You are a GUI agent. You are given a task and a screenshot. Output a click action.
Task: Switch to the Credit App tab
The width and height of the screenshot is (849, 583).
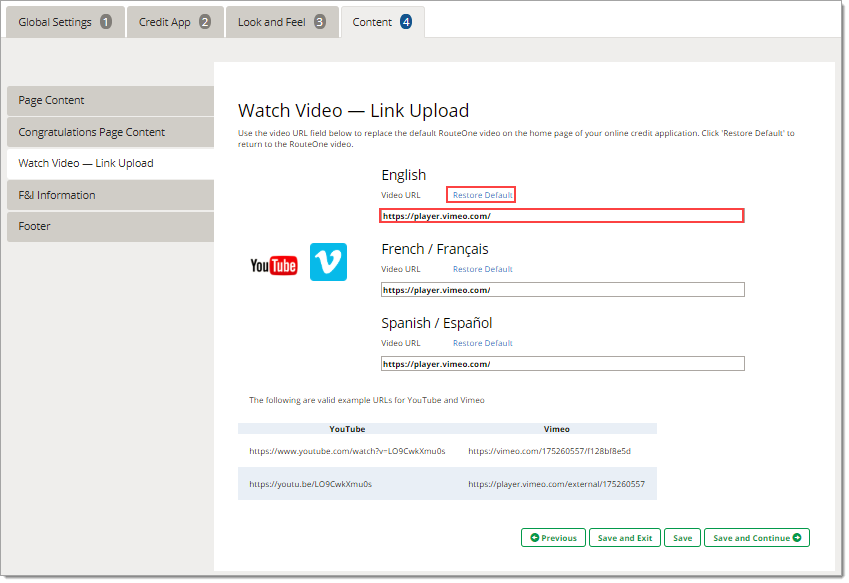[x=174, y=22]
